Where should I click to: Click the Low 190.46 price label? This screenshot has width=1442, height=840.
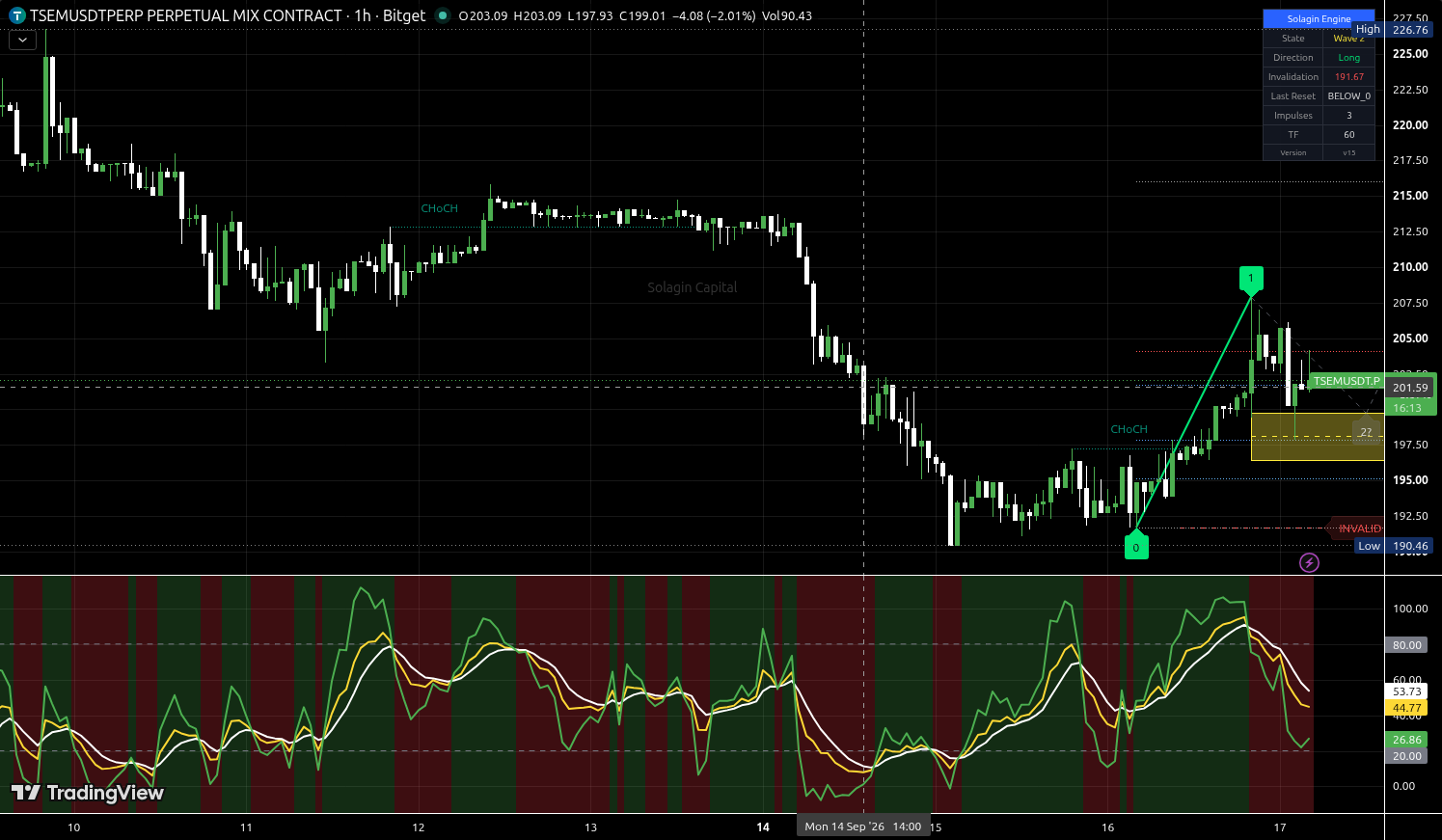1394,546
